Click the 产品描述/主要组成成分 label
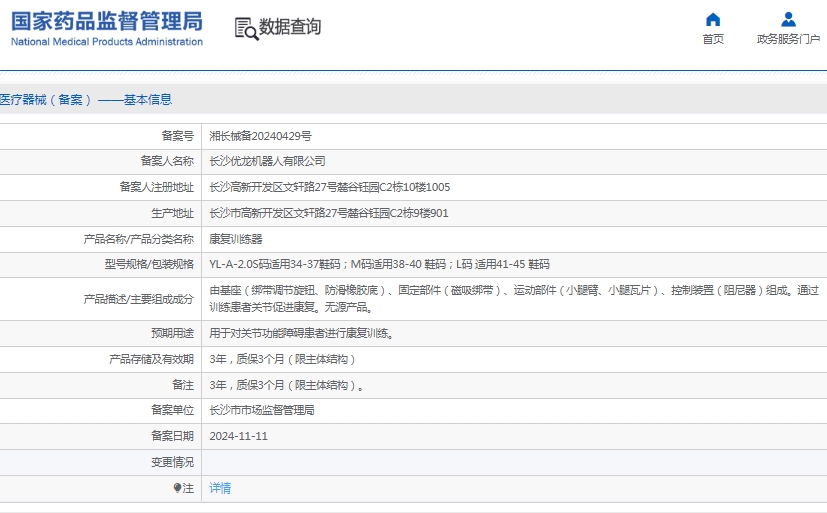 tap(139, 299)
